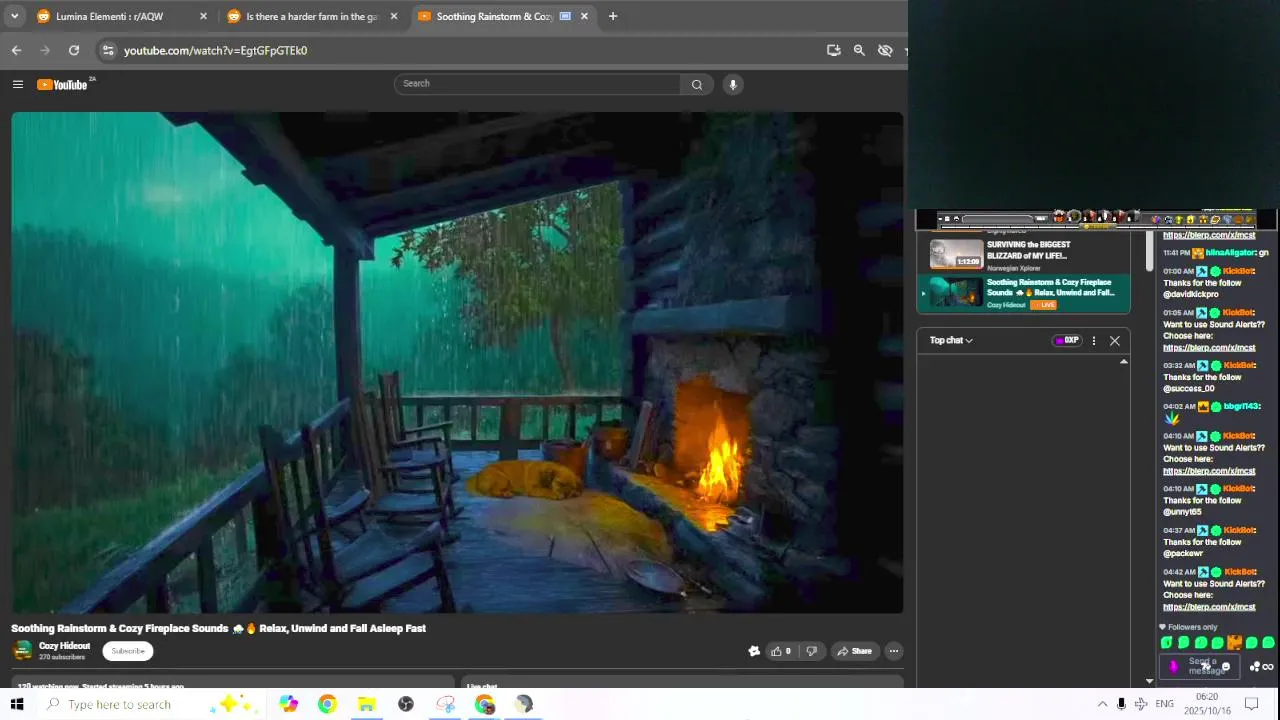The width and height of the screenshot is (1280, 720).
Task: Open Chrome from the taskbar
Action: (x=327, y=704)
